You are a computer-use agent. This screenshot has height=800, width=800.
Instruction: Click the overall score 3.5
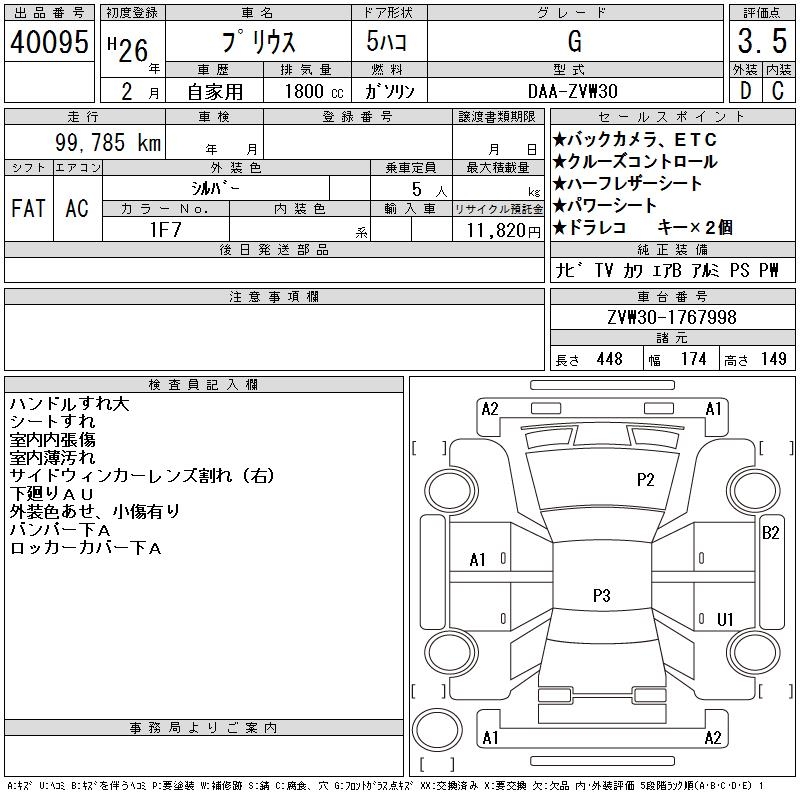pyautogui.click(x=762, y=41)
